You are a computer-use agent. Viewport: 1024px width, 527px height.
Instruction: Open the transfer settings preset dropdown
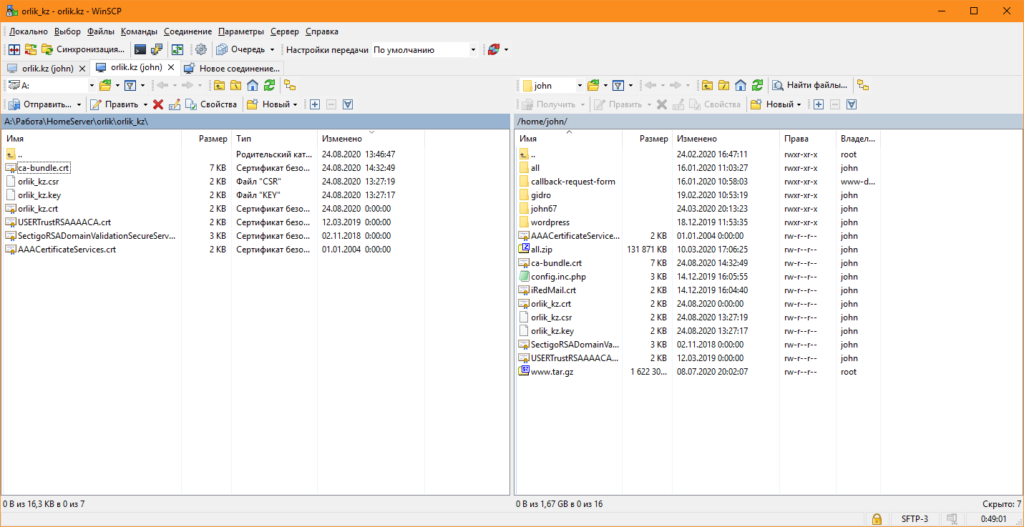[473, 49]
